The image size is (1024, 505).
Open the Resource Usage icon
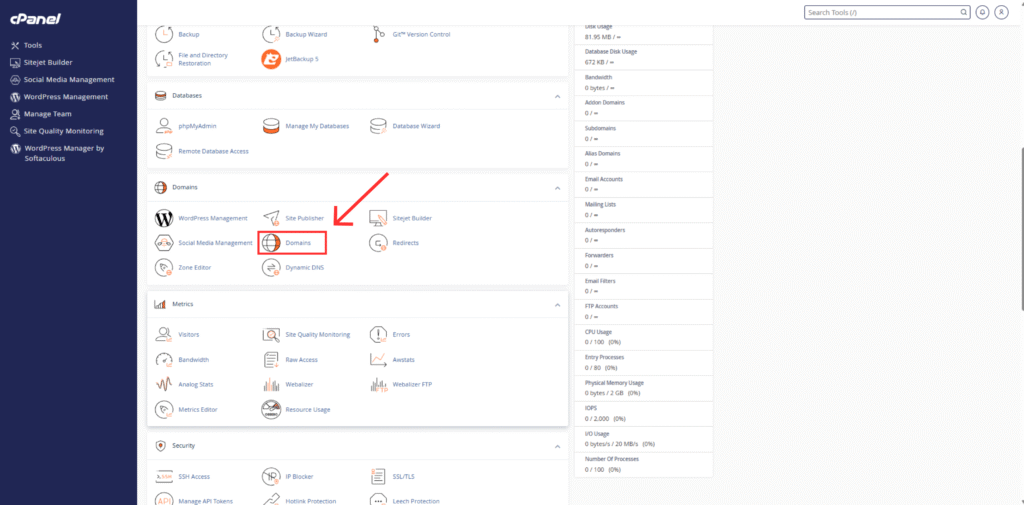271,409
